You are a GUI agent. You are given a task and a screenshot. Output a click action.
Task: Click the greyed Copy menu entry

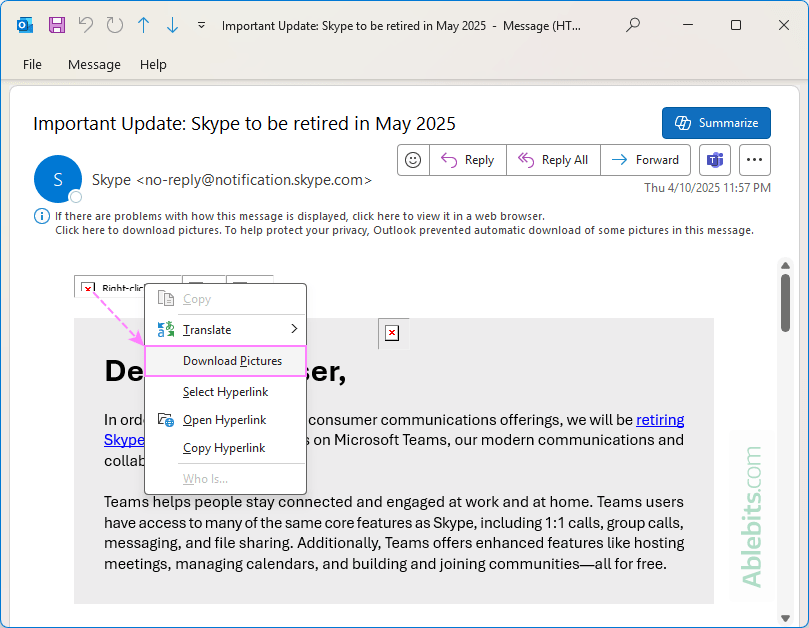[x=225, y=299]
